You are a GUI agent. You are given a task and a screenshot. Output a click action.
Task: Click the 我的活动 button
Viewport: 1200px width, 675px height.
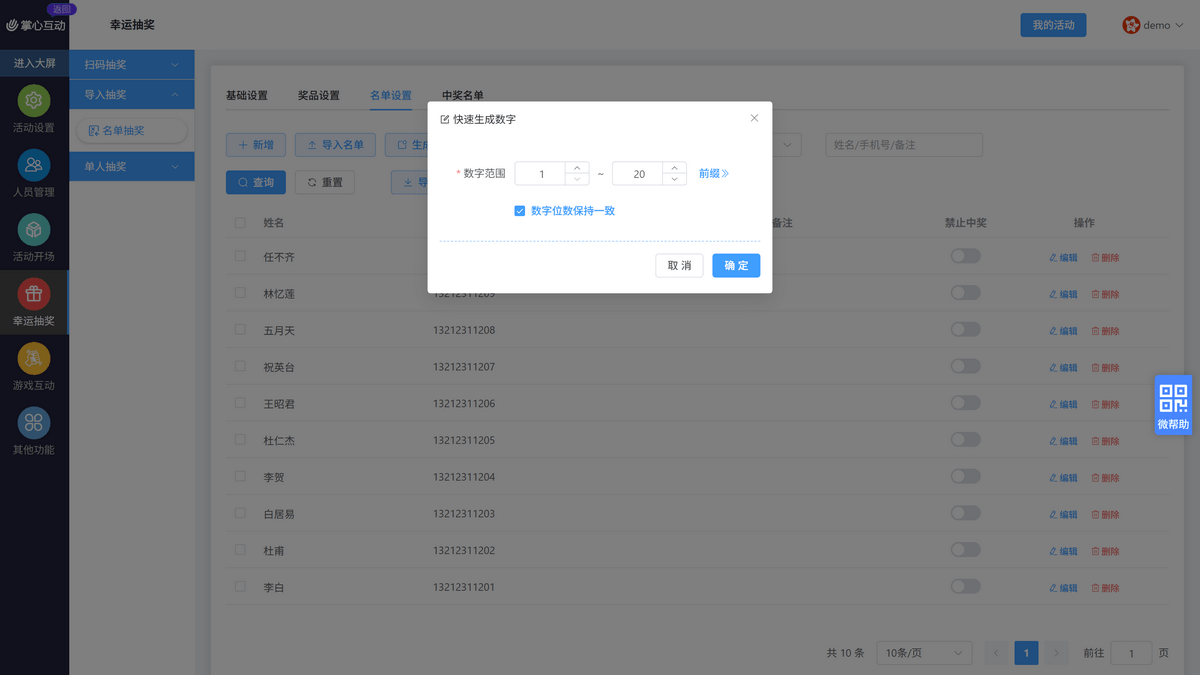click(x=1053, y=25)
